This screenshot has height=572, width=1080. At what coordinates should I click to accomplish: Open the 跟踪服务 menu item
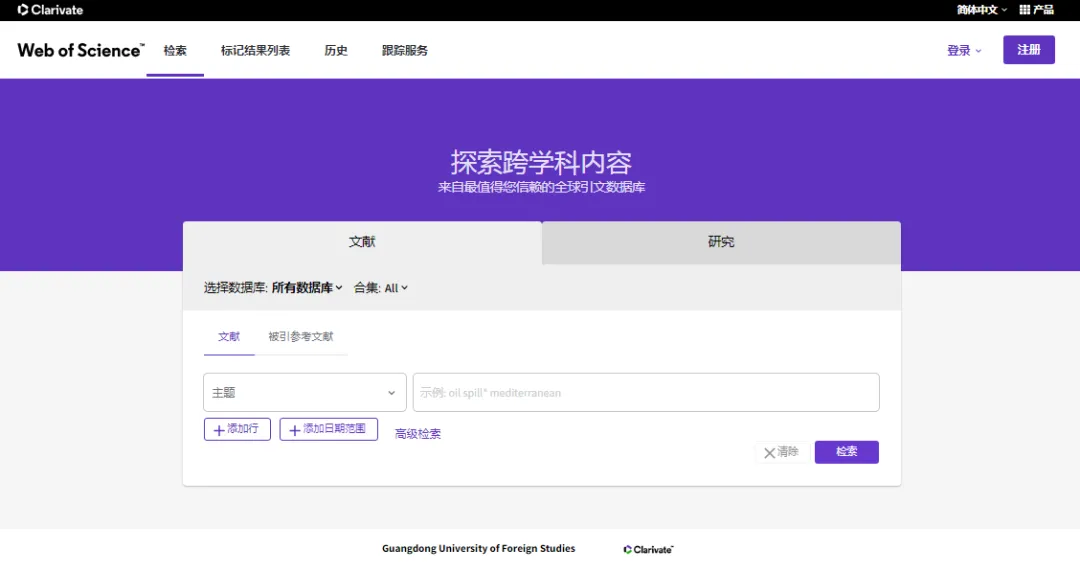click(405, 50)
